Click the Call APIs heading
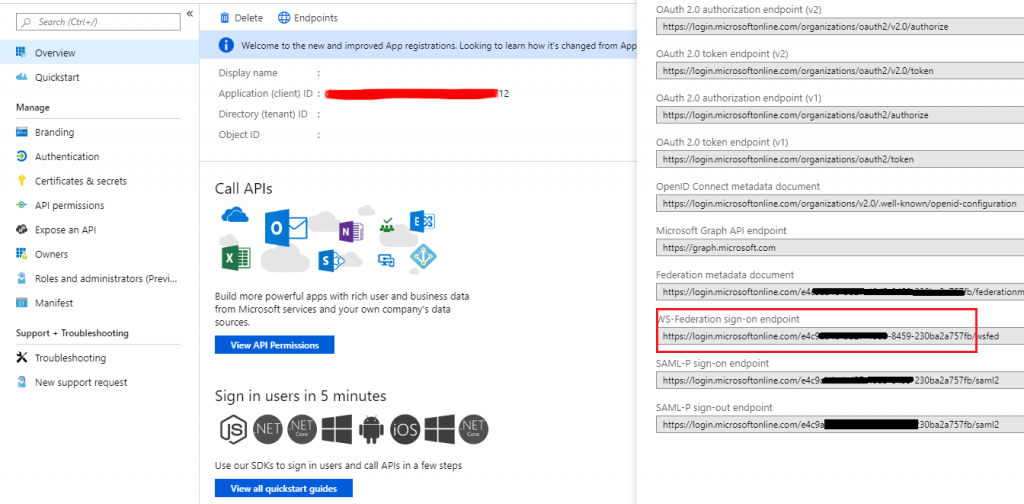The image size is (1024, 504). 244,189
